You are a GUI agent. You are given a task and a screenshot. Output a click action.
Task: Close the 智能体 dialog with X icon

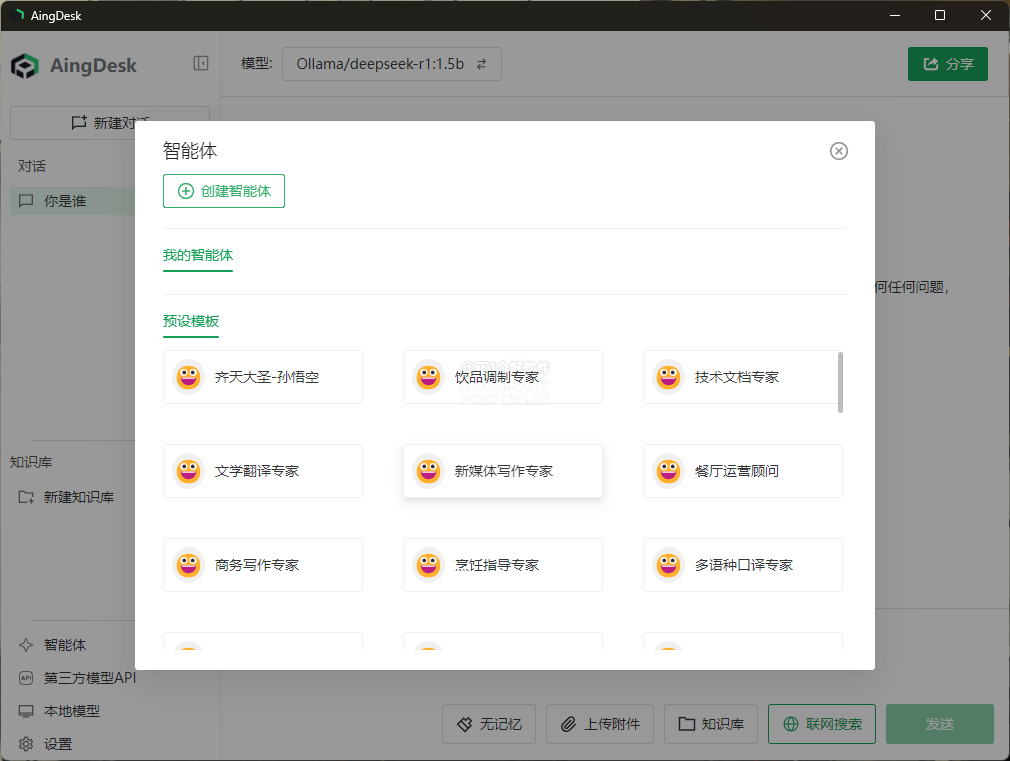click(x=839, y=151)
